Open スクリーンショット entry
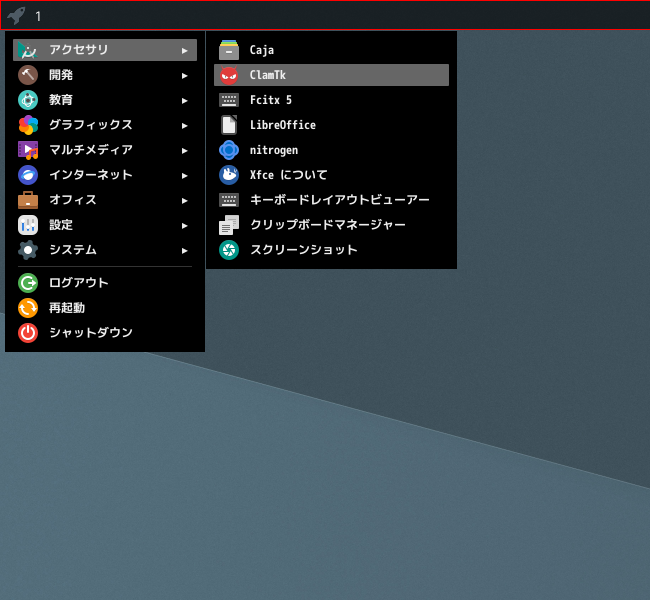The height and width of the screenshot is (600, 650). (x=331, y=250)
